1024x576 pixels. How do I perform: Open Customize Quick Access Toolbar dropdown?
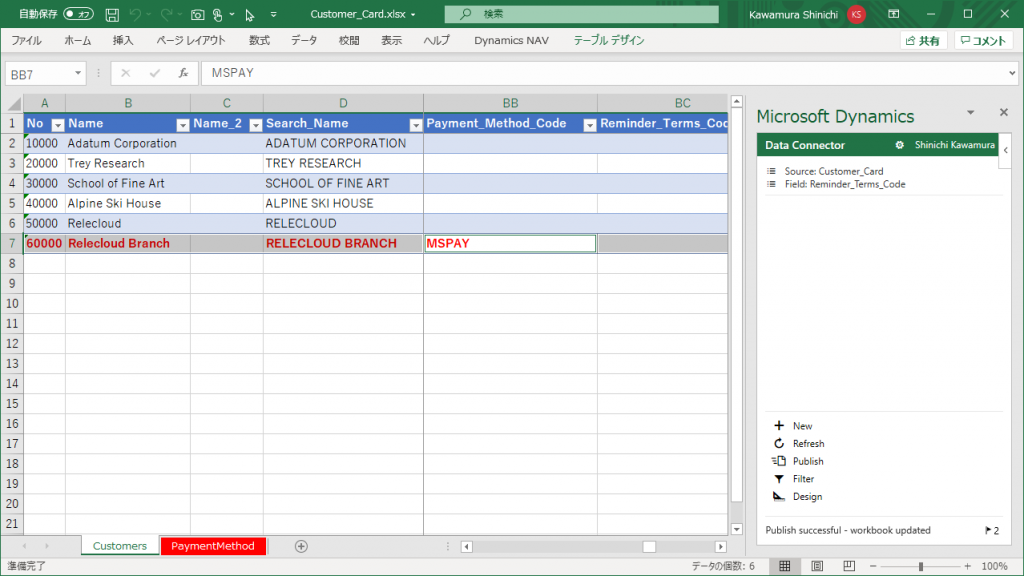(x=274, y=14)
